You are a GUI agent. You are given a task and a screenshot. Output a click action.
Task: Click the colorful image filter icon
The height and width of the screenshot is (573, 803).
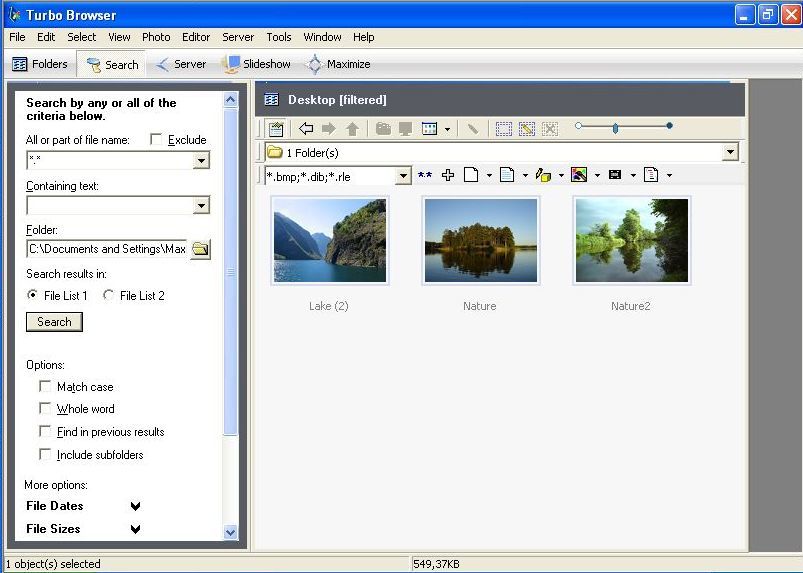point(579,175)
